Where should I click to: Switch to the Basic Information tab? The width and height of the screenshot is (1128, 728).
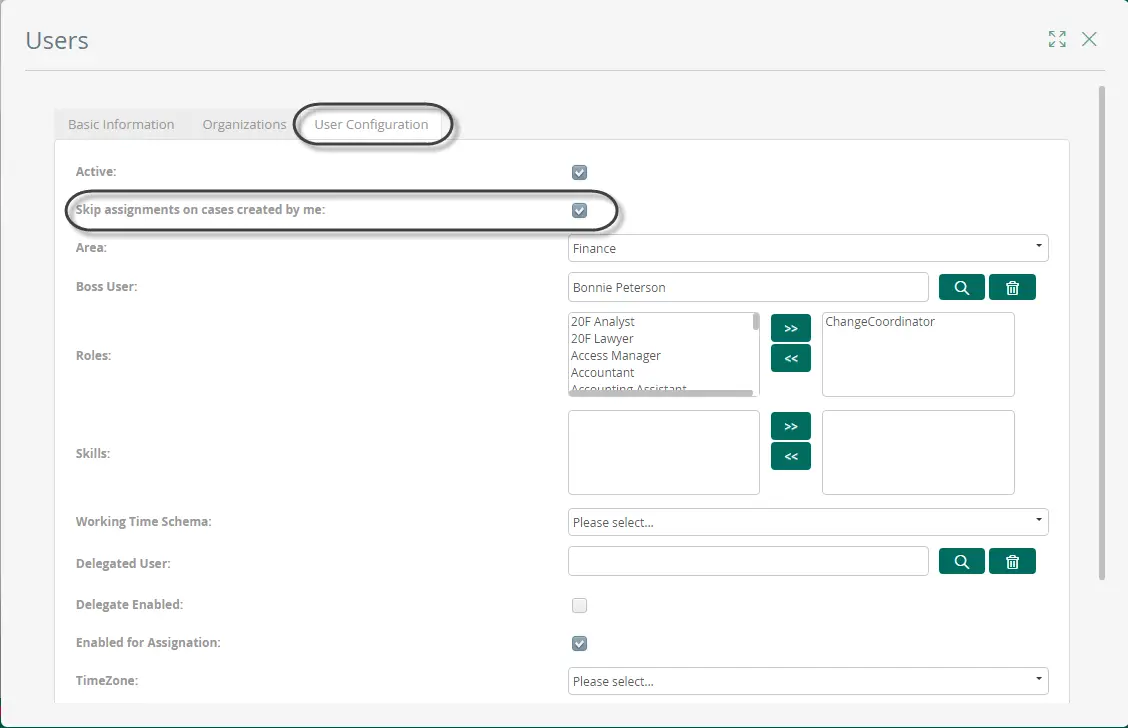point(121,124)
